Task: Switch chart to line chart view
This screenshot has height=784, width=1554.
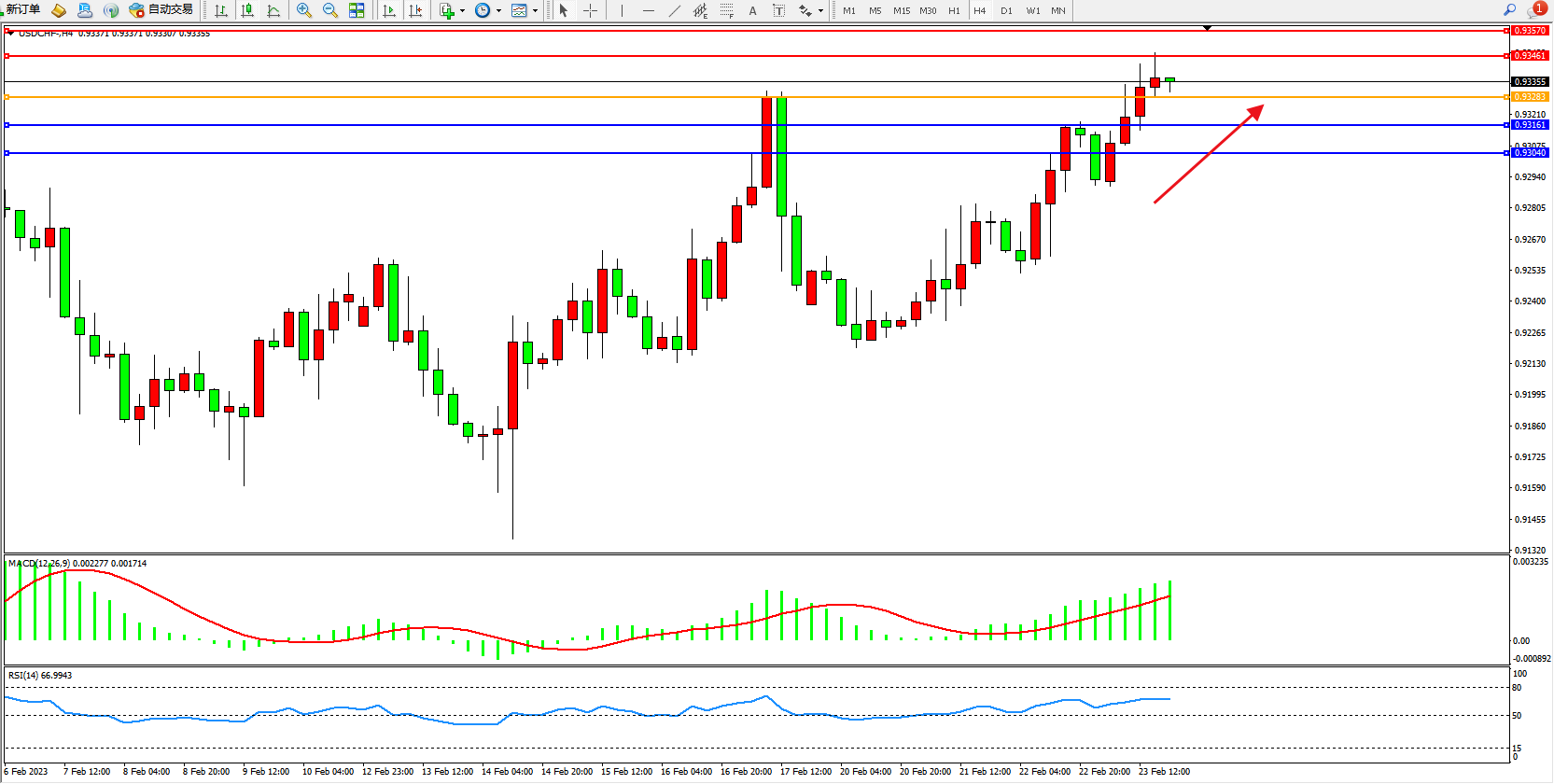Action: tap(273, 10)
